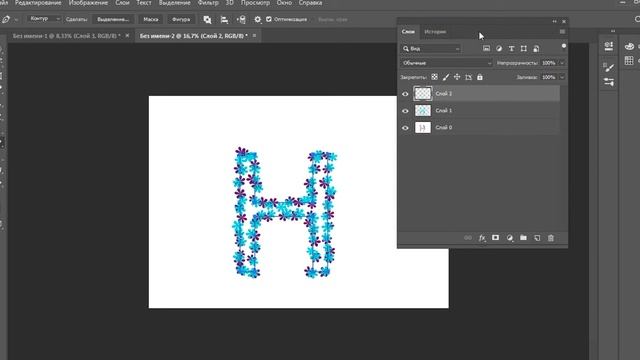Open layer filter type dropdown Вид
This screenshot has width=640, height=360.
431,49
